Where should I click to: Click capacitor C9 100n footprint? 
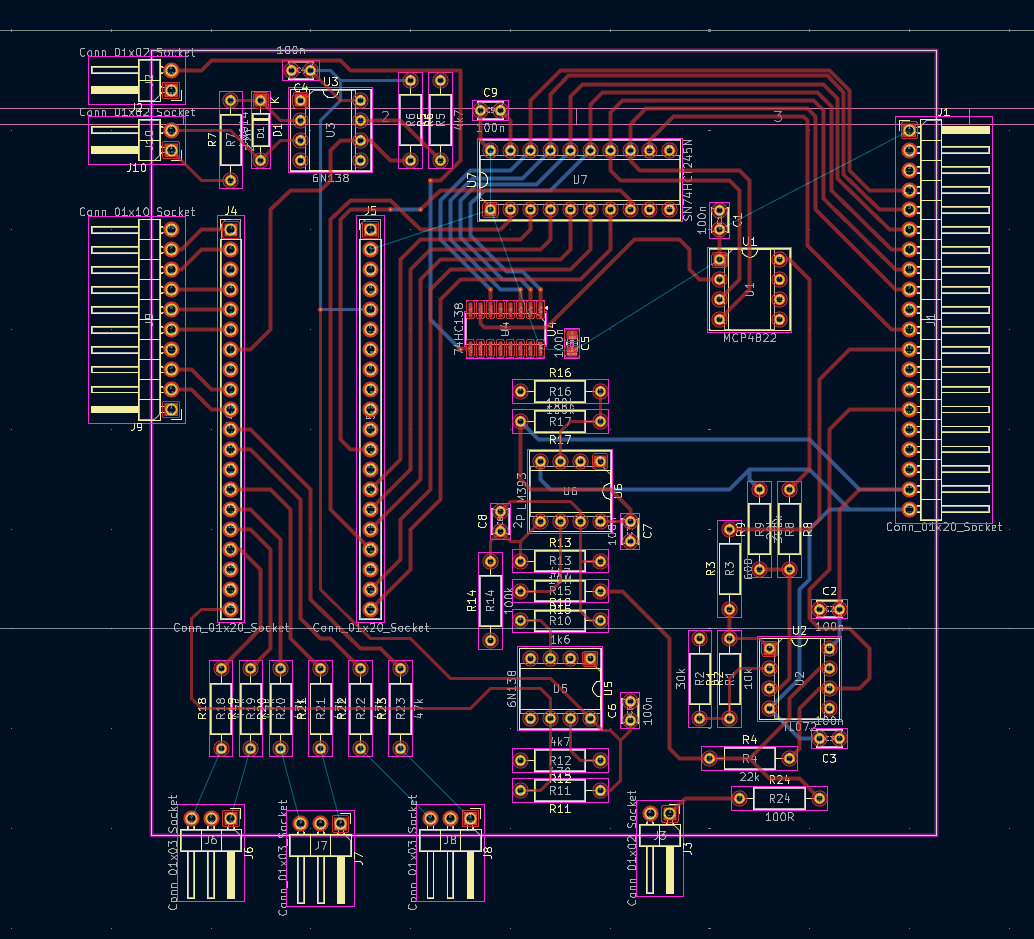click(x=490, y=110)
